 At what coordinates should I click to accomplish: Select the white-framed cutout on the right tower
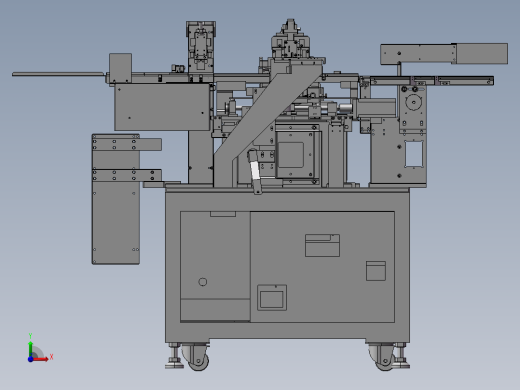[x=414, y=154]
